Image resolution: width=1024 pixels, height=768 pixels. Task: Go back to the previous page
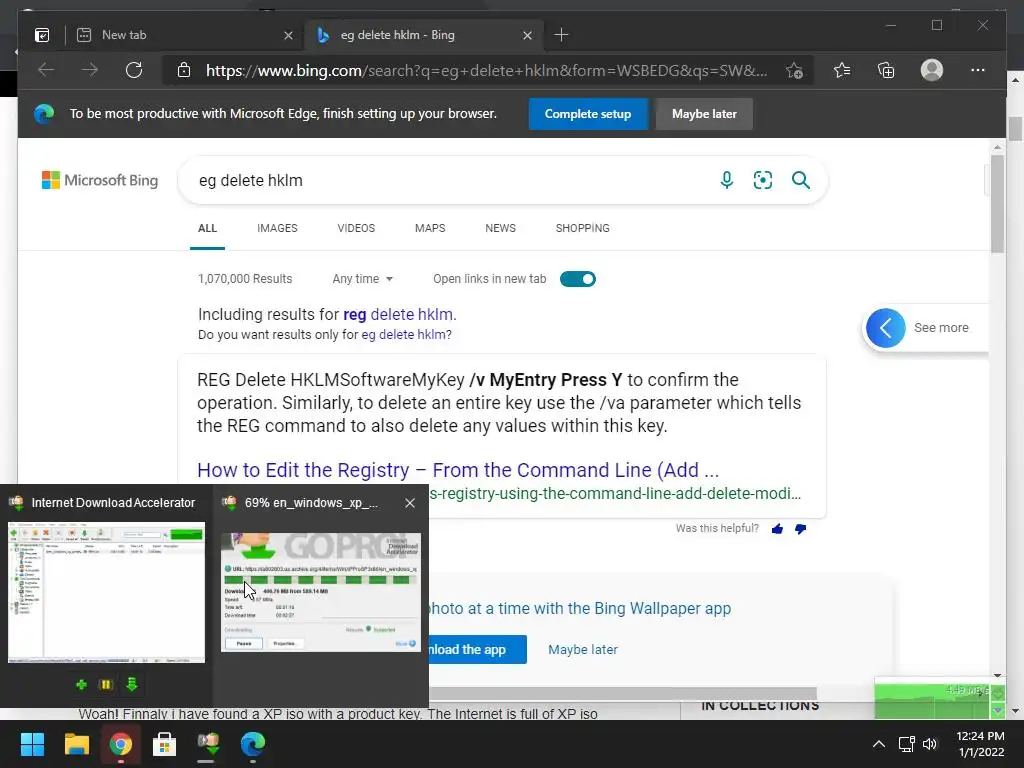pyautogui.click(x=46, y=70)
